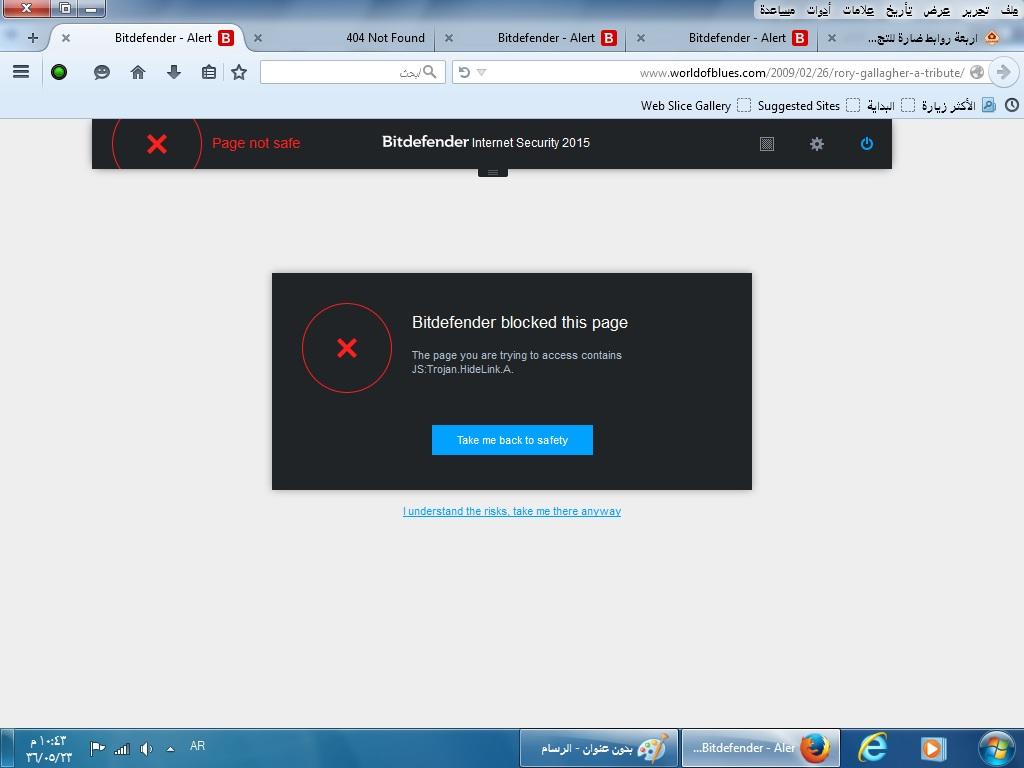
Task: Launch Windows Media Player from taskbar
Action: point(933,748)
